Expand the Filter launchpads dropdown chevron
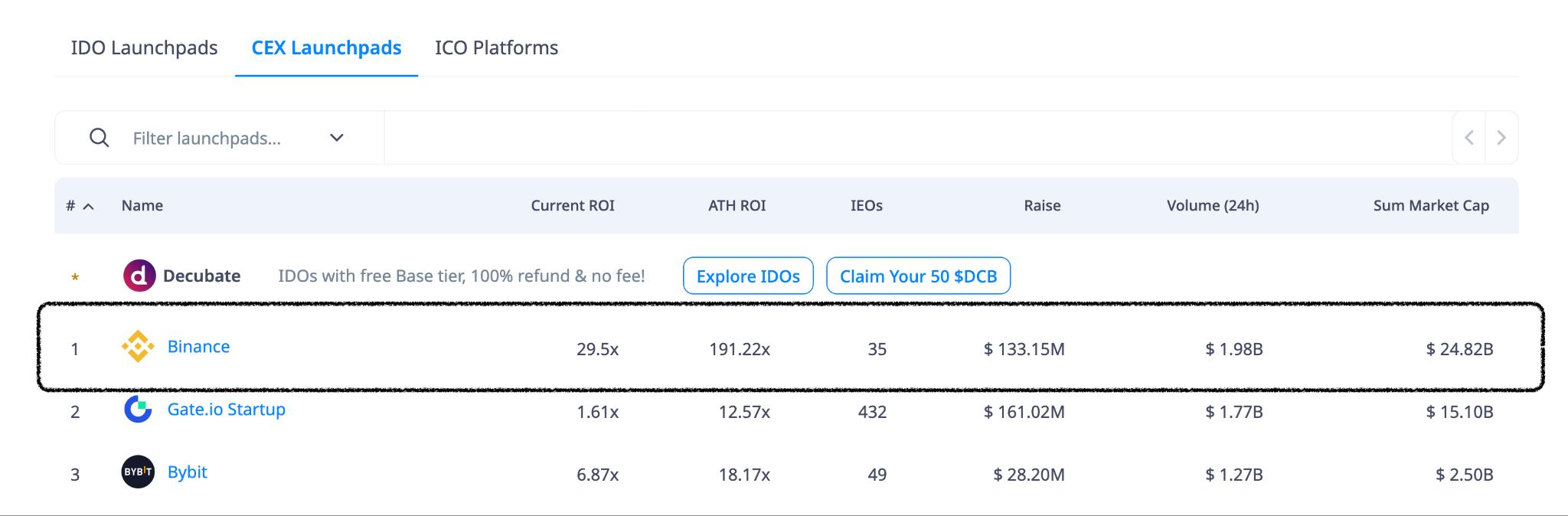The image size is (1568, 516). point(336,138)
